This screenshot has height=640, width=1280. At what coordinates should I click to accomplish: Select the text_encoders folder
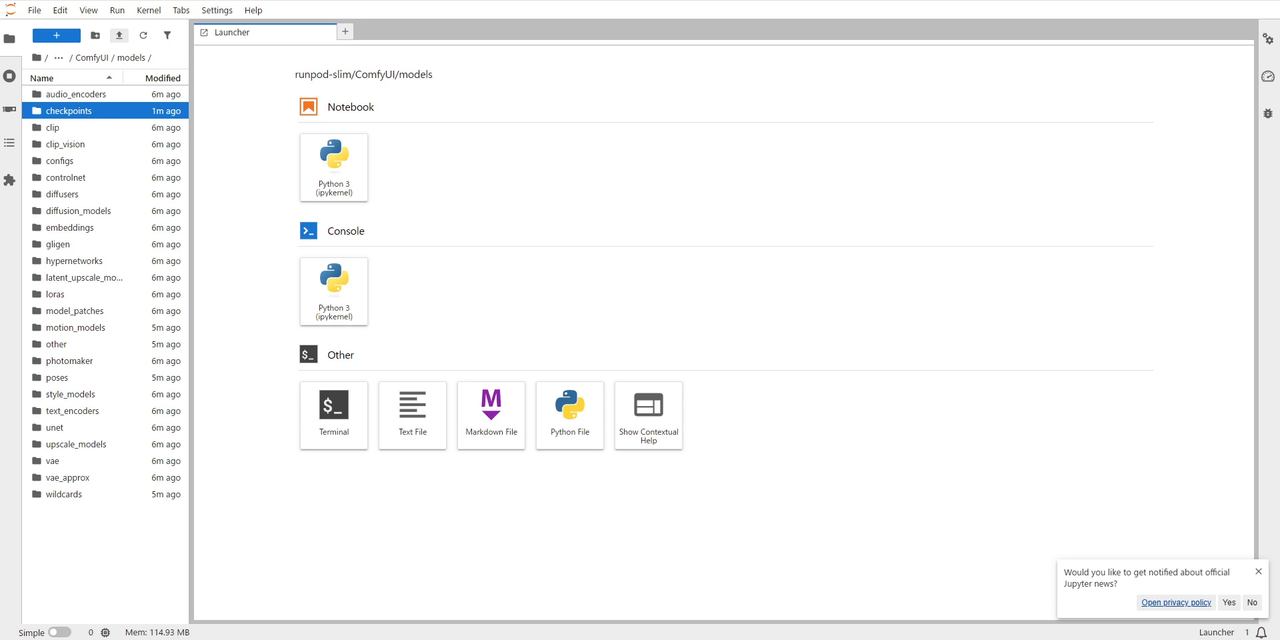[x=105, y=411]
